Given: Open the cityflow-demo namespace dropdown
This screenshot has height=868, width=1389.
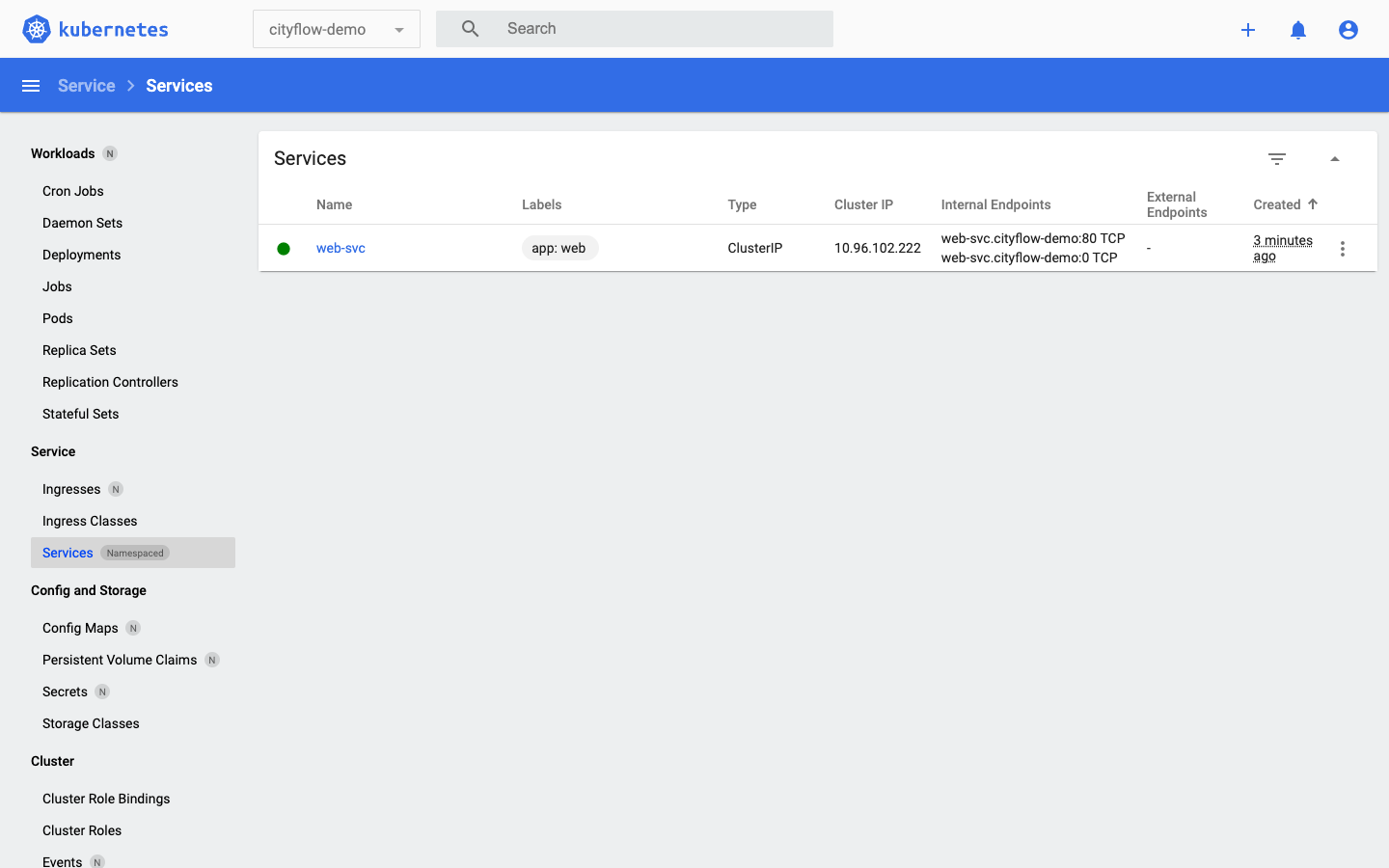Looking at the screenshot, I should pyautogui.click(x=337, y=29).
